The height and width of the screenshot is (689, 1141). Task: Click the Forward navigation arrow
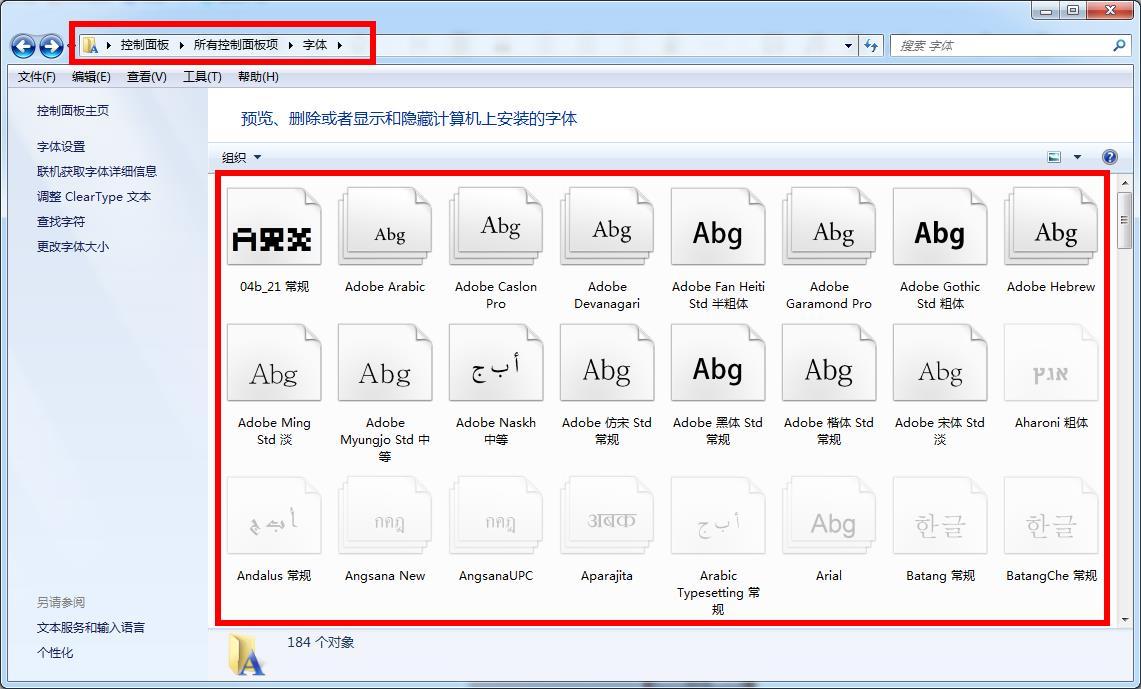(51, 47)
